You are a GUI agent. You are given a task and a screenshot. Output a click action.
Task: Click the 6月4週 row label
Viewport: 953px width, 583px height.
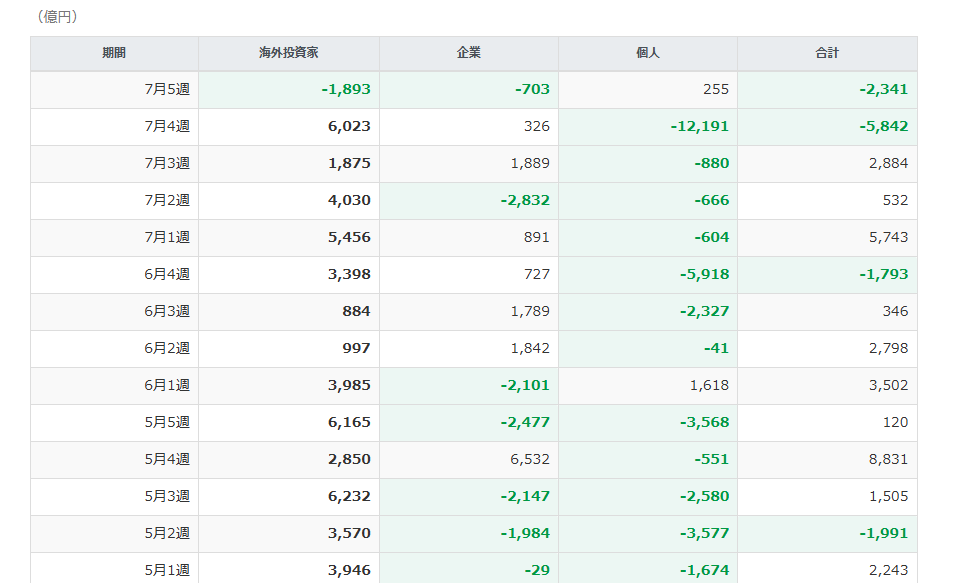(x=167, y=275)
